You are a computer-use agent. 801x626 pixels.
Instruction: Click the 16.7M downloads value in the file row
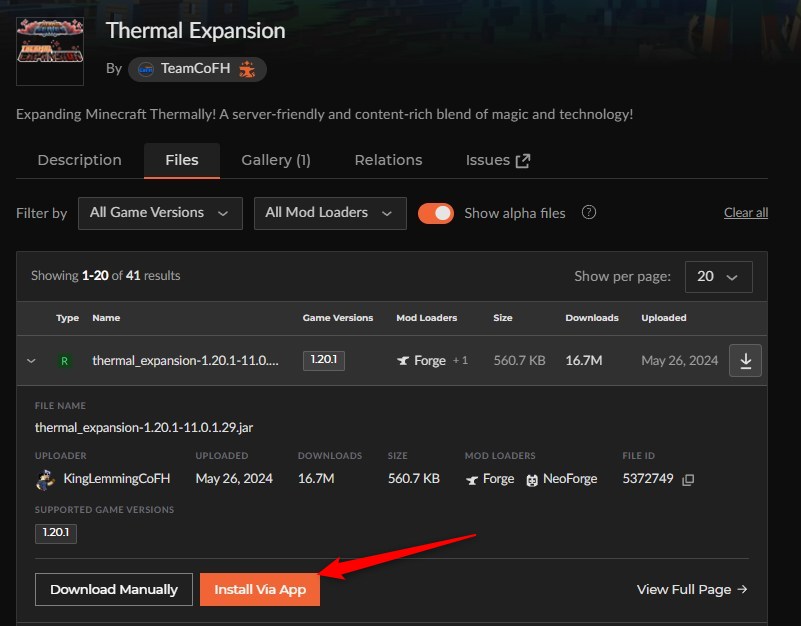(x=584, y=361)
